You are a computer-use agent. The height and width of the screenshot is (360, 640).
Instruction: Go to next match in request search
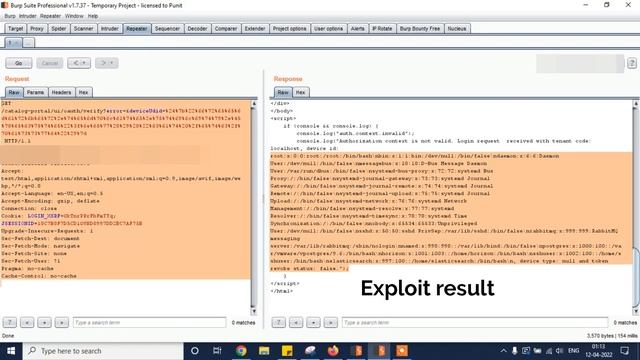pyautogui.click(x=62, y=322)
